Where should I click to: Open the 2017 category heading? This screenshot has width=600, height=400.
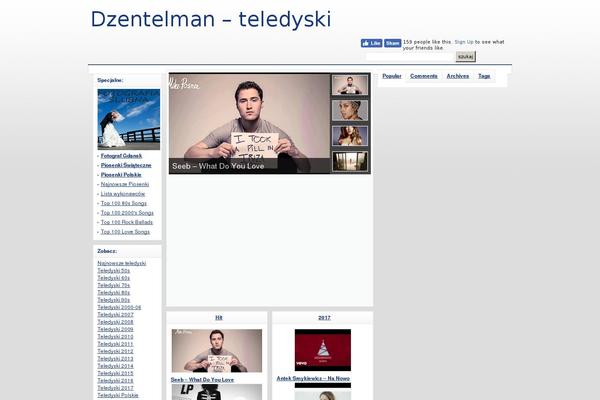coord(324,318)
